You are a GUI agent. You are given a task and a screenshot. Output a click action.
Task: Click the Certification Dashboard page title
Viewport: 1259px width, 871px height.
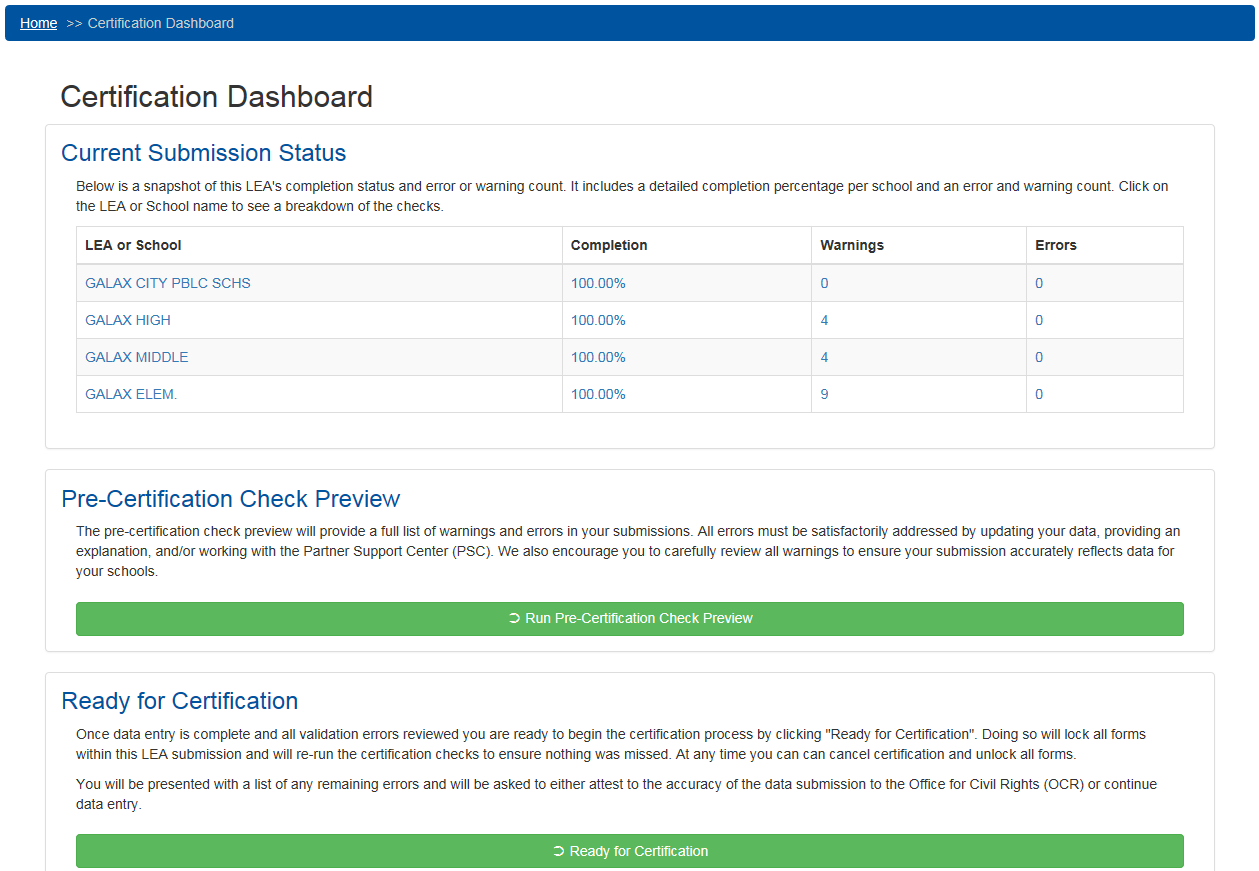point(217,97)
